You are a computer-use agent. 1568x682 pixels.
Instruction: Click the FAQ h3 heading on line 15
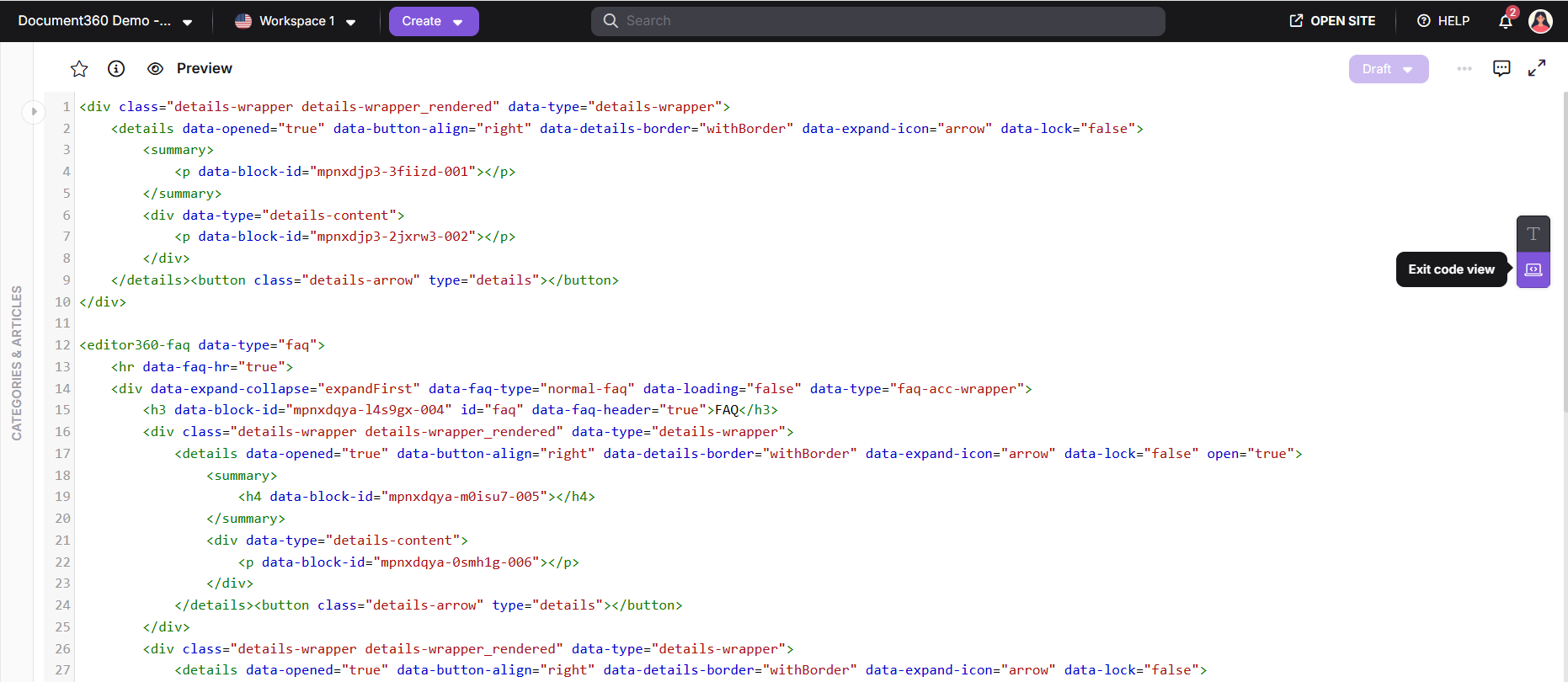pyautogui.click(x=461, y=410)
